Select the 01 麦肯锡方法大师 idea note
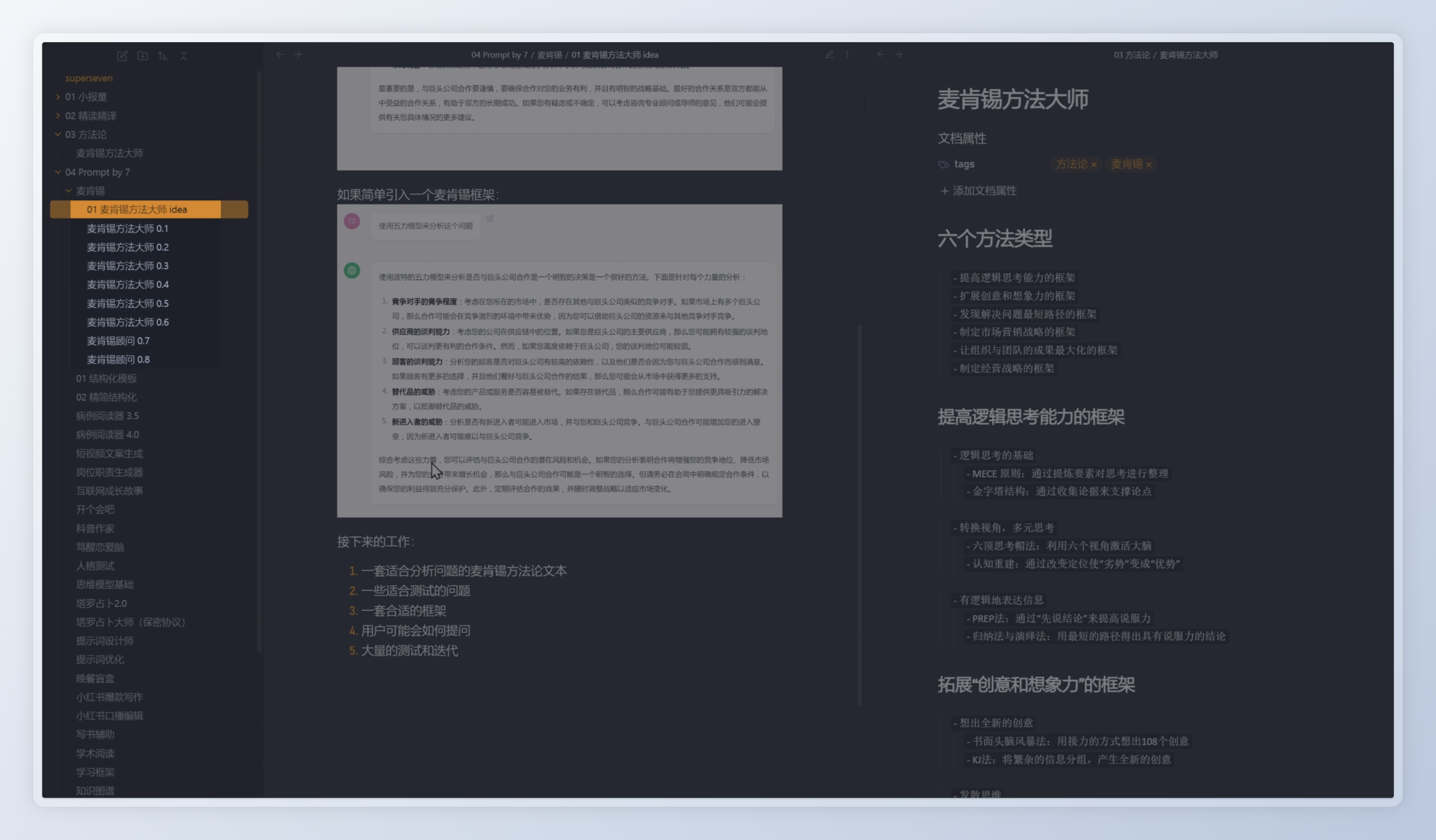 (149, 209)
